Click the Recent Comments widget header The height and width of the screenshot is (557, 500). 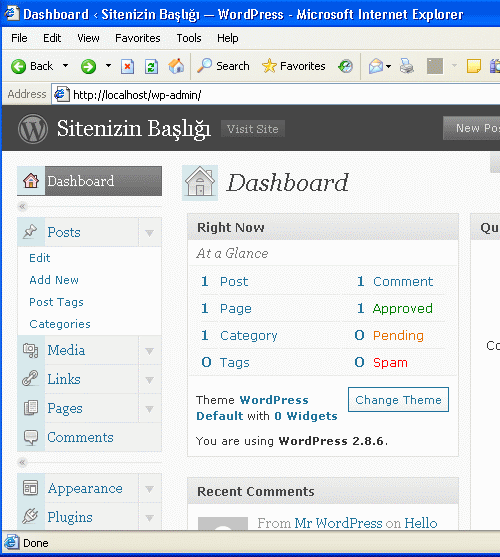323,491
